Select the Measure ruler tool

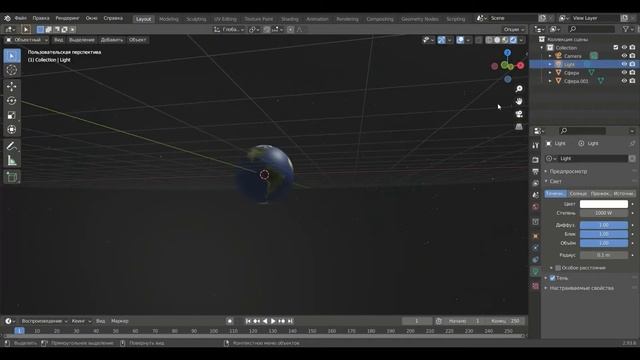coord(12,160)
